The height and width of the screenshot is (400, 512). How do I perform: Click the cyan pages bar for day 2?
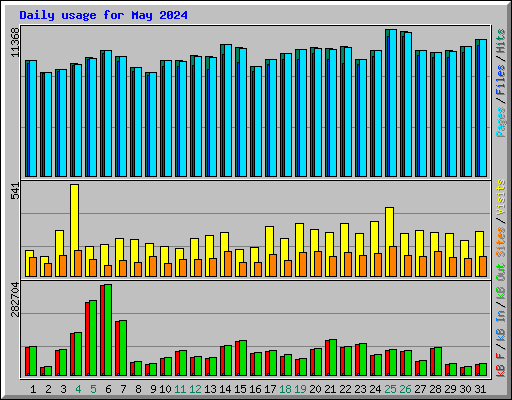(x=48, y=124)
